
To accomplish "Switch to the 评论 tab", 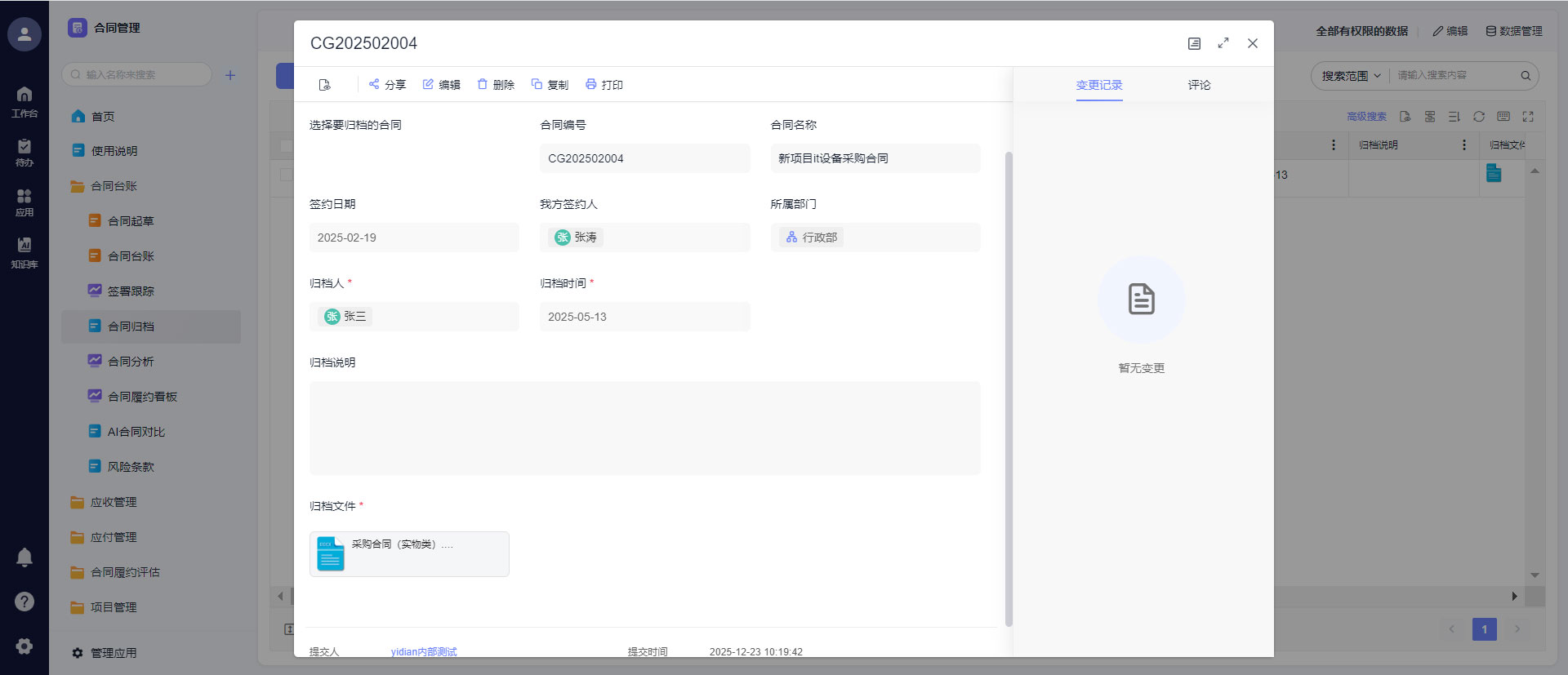I will click(x=1199, y=85).
